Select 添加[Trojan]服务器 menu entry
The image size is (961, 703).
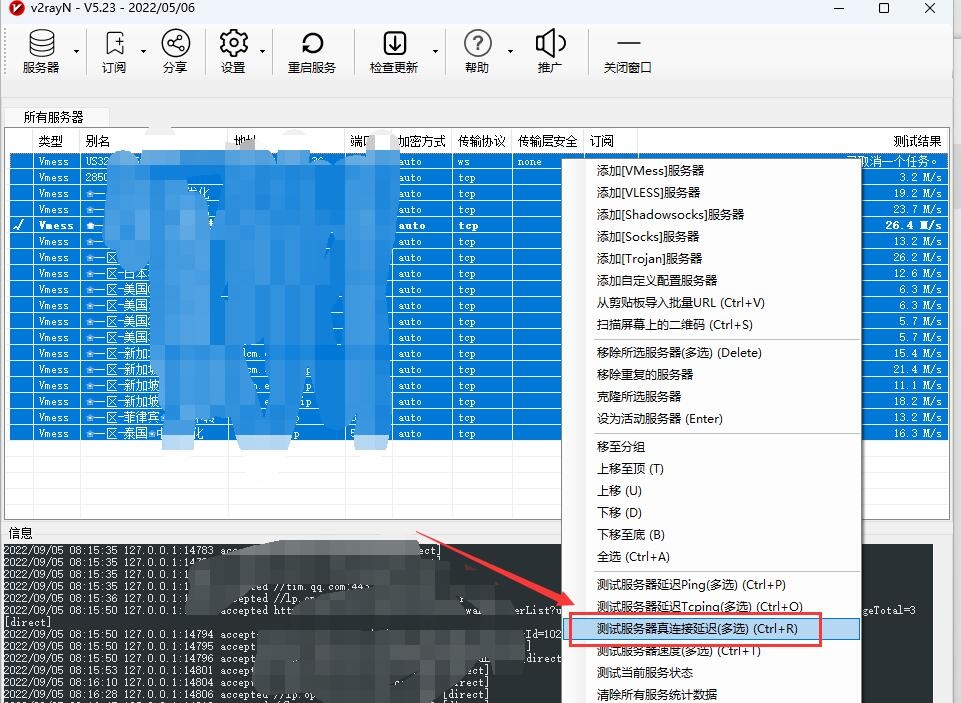(649, 259)
